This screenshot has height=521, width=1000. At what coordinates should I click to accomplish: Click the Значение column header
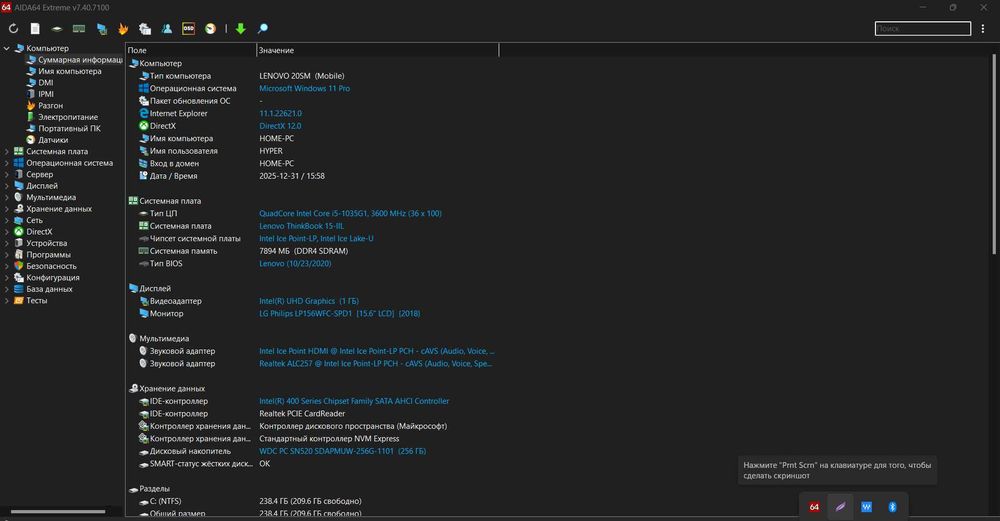coord(378,50)
